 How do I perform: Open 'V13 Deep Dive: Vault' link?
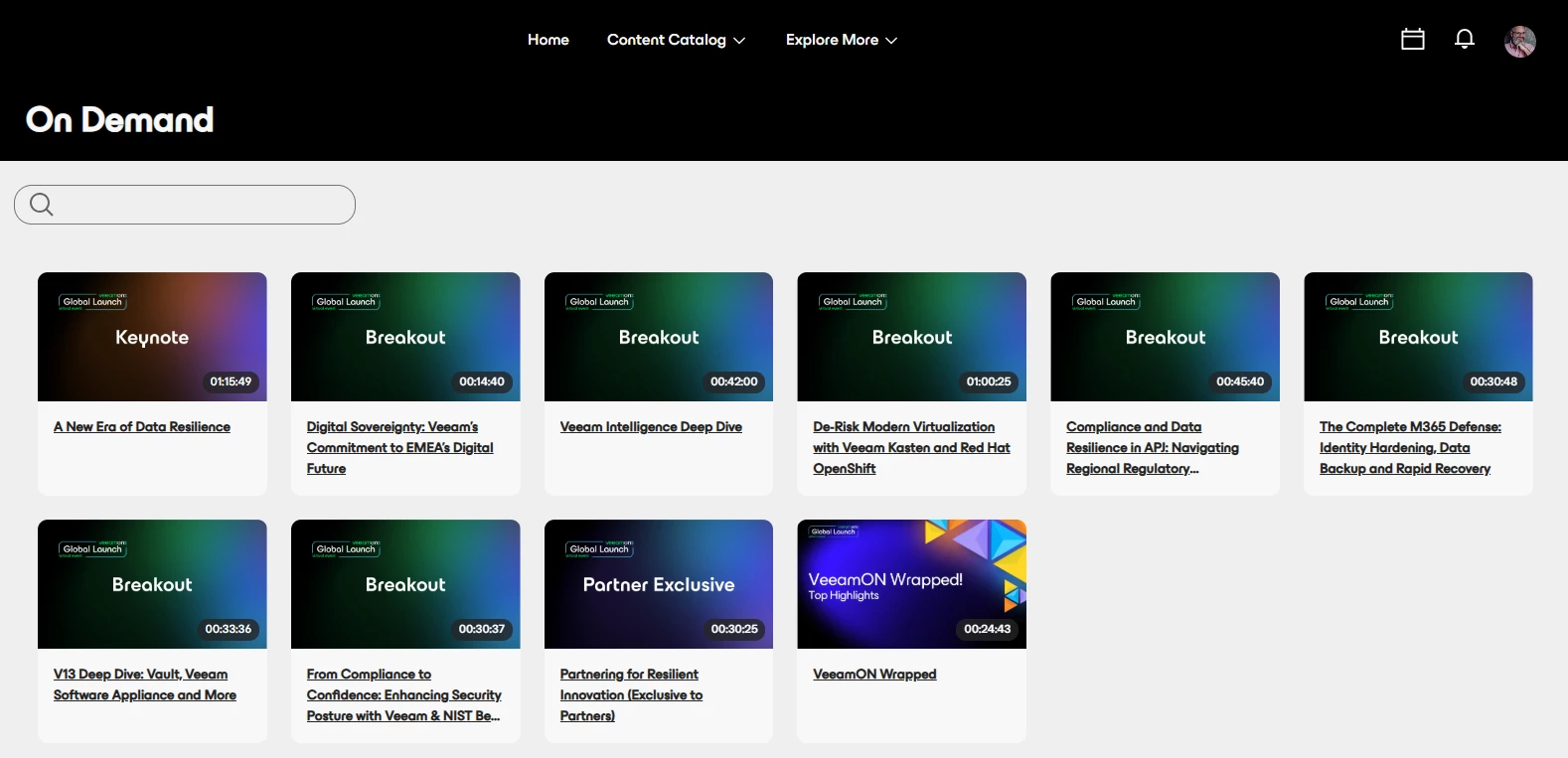(x=145, y=684)
